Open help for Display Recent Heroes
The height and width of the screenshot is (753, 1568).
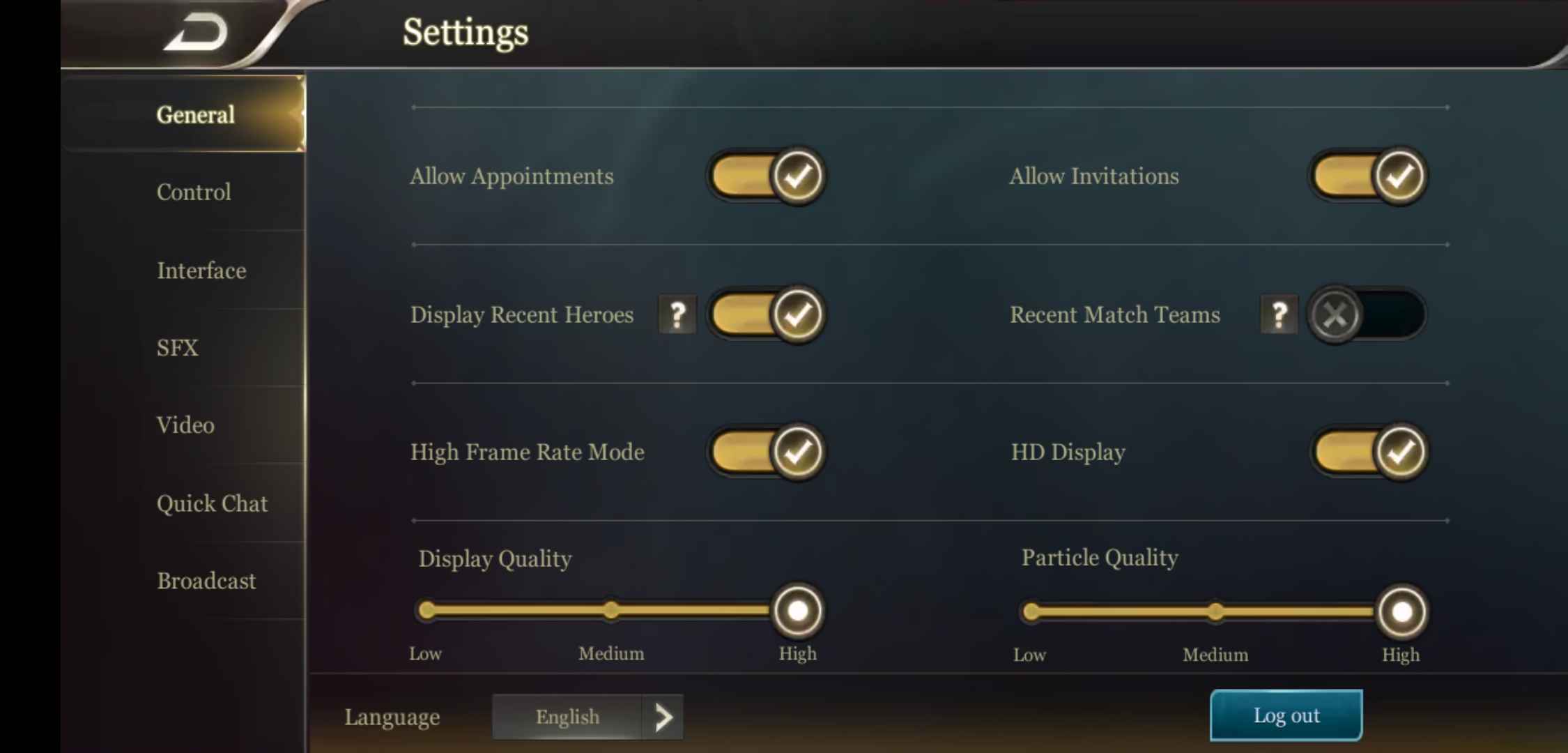(x=677, y=314)
